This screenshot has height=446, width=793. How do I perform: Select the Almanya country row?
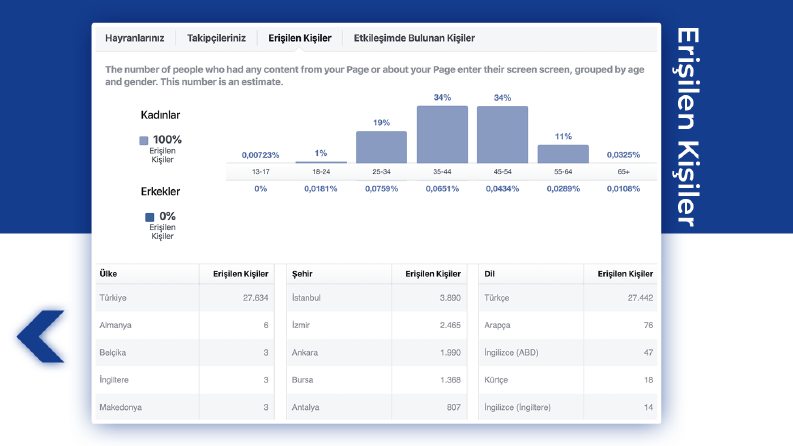pos(185,325)
